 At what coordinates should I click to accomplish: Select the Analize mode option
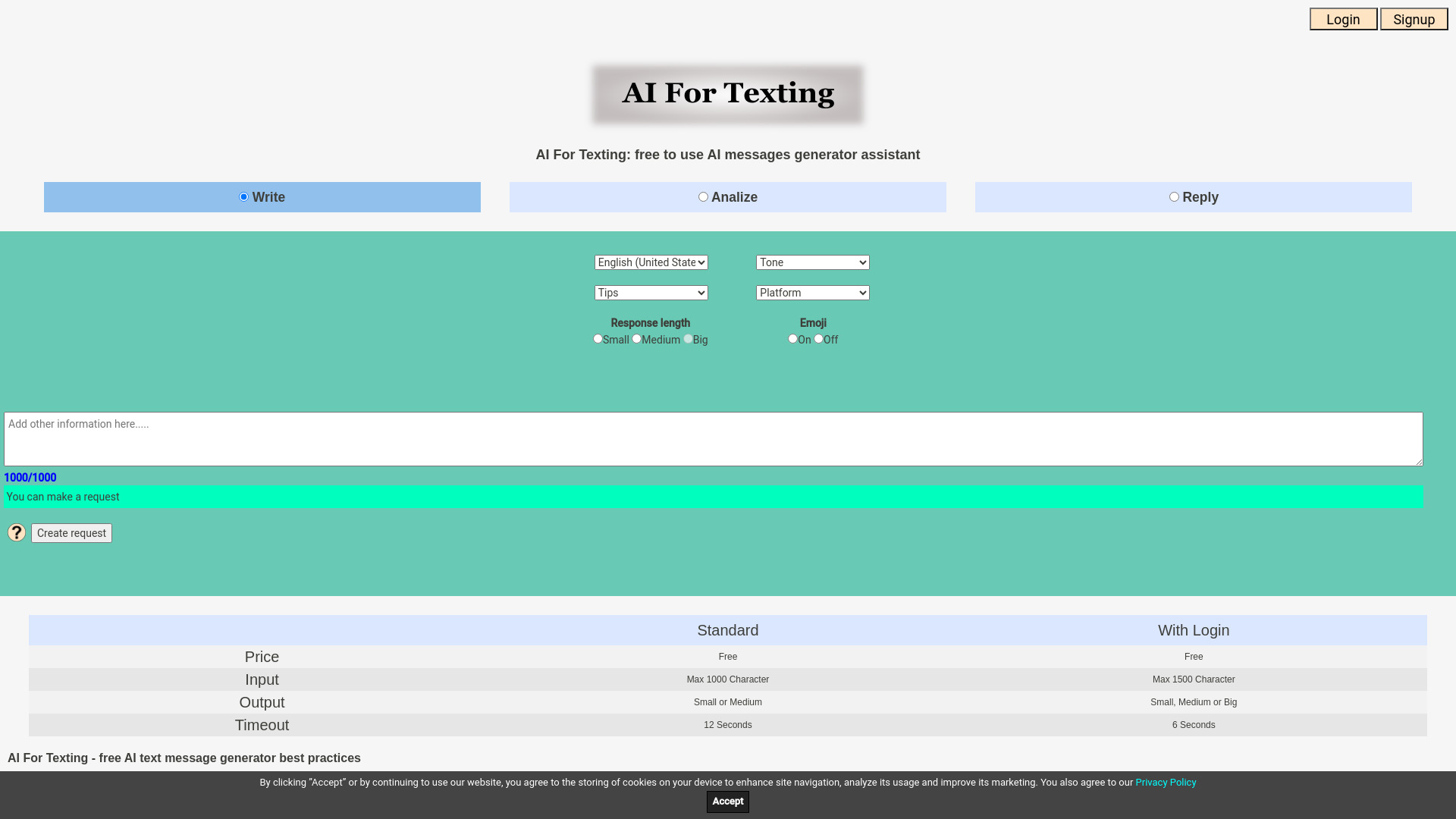[703, 197]
